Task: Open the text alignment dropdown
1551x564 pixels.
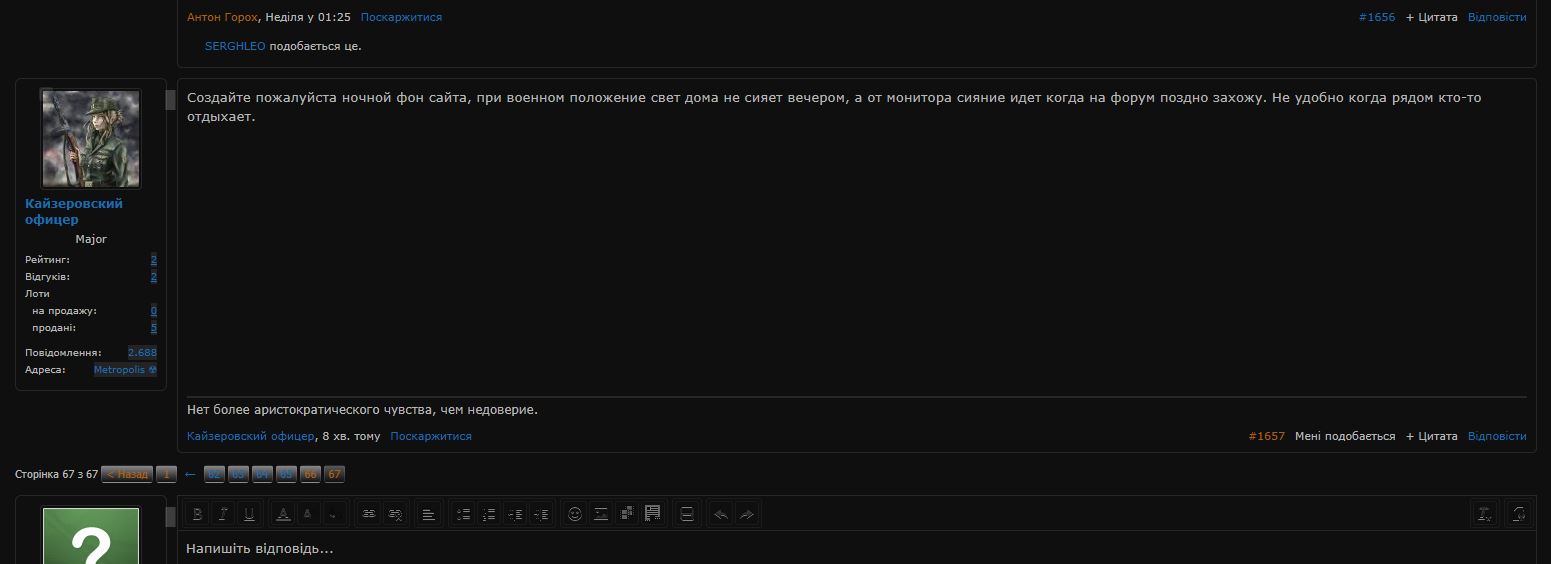Action: click(428, 514)
